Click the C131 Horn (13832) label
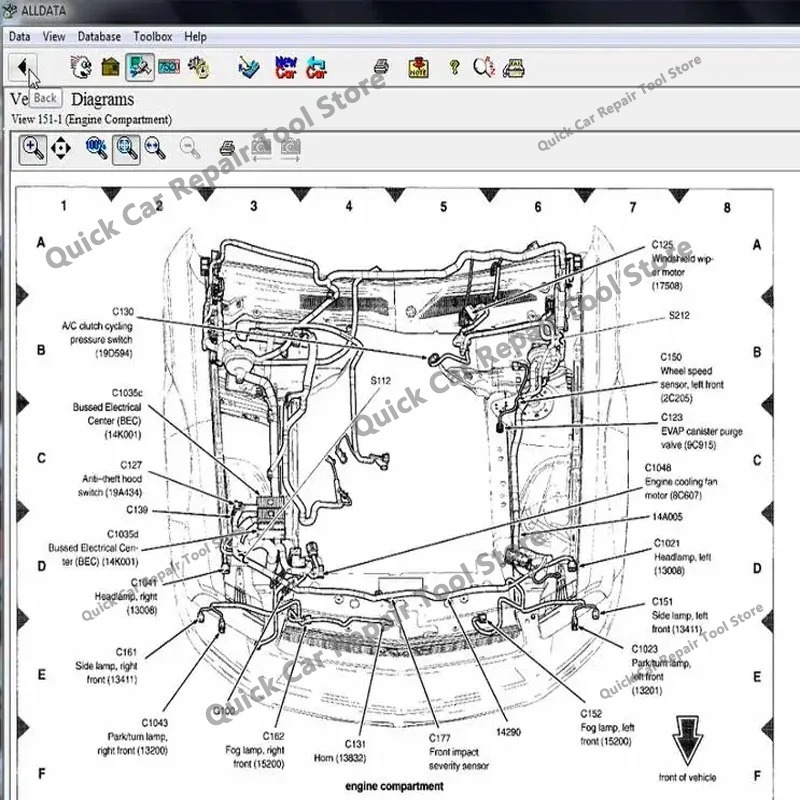The height and width of the screenshot is (800, 800). 340,751
